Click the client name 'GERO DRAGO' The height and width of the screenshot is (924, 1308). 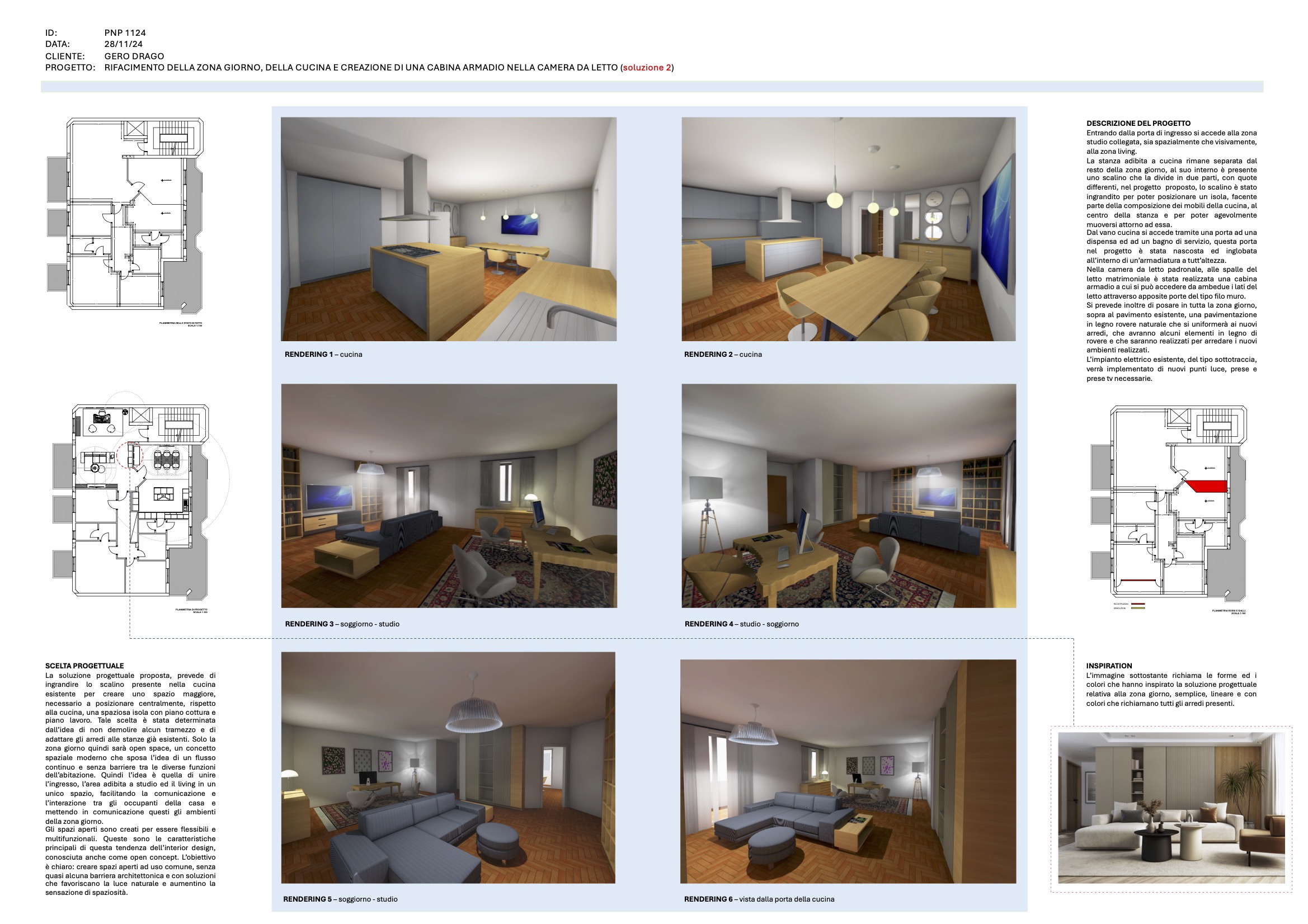coord(134,56)
